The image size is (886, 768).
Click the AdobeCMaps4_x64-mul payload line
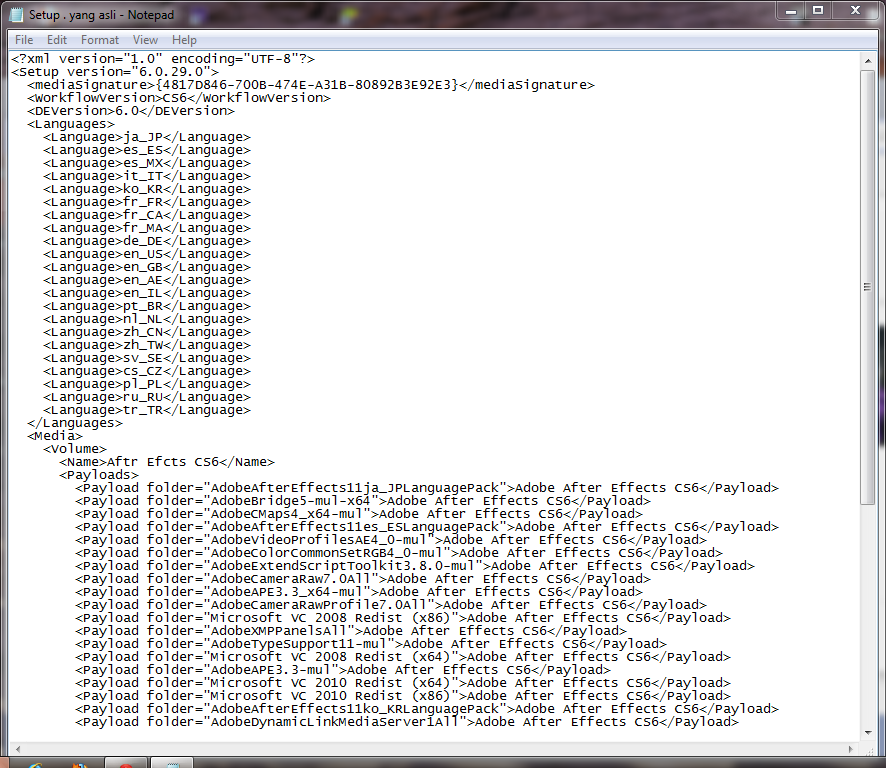click(x=359, y=514)
